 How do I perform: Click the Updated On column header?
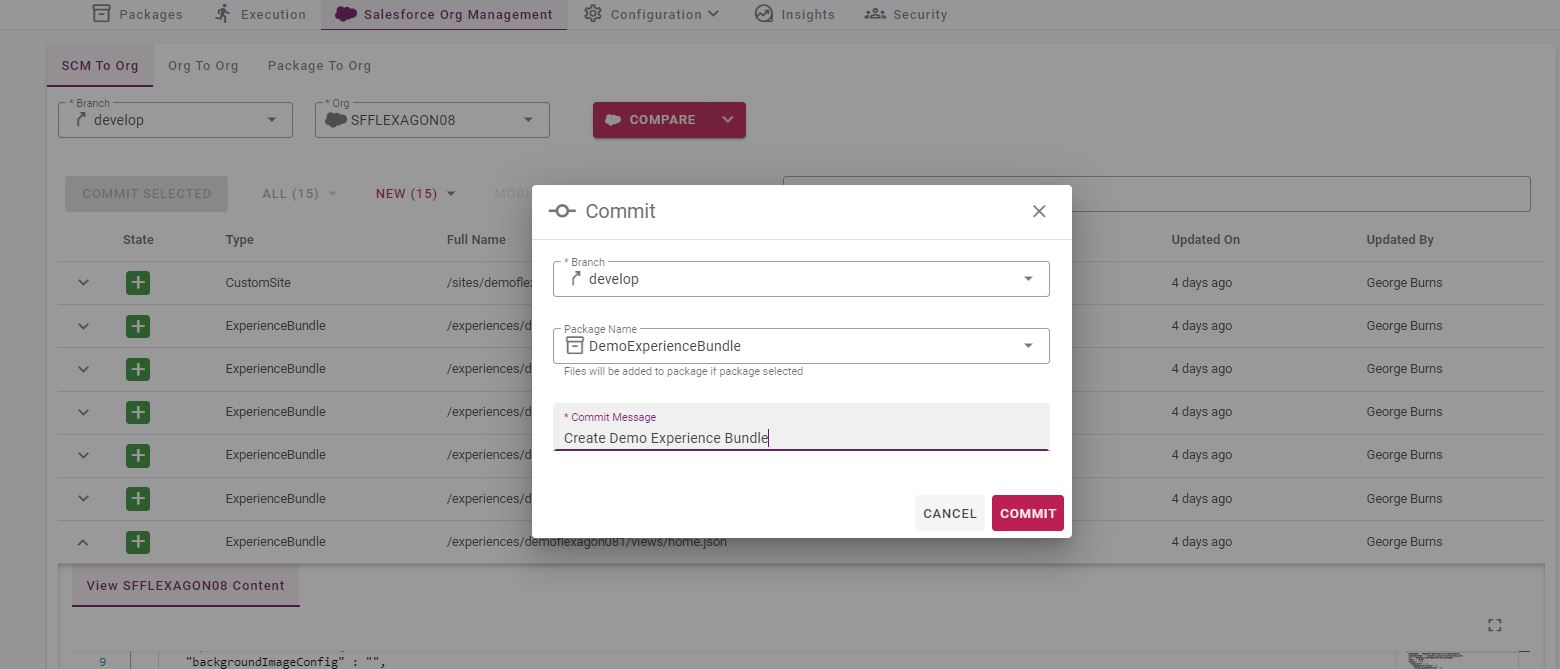coord(1205,240)
